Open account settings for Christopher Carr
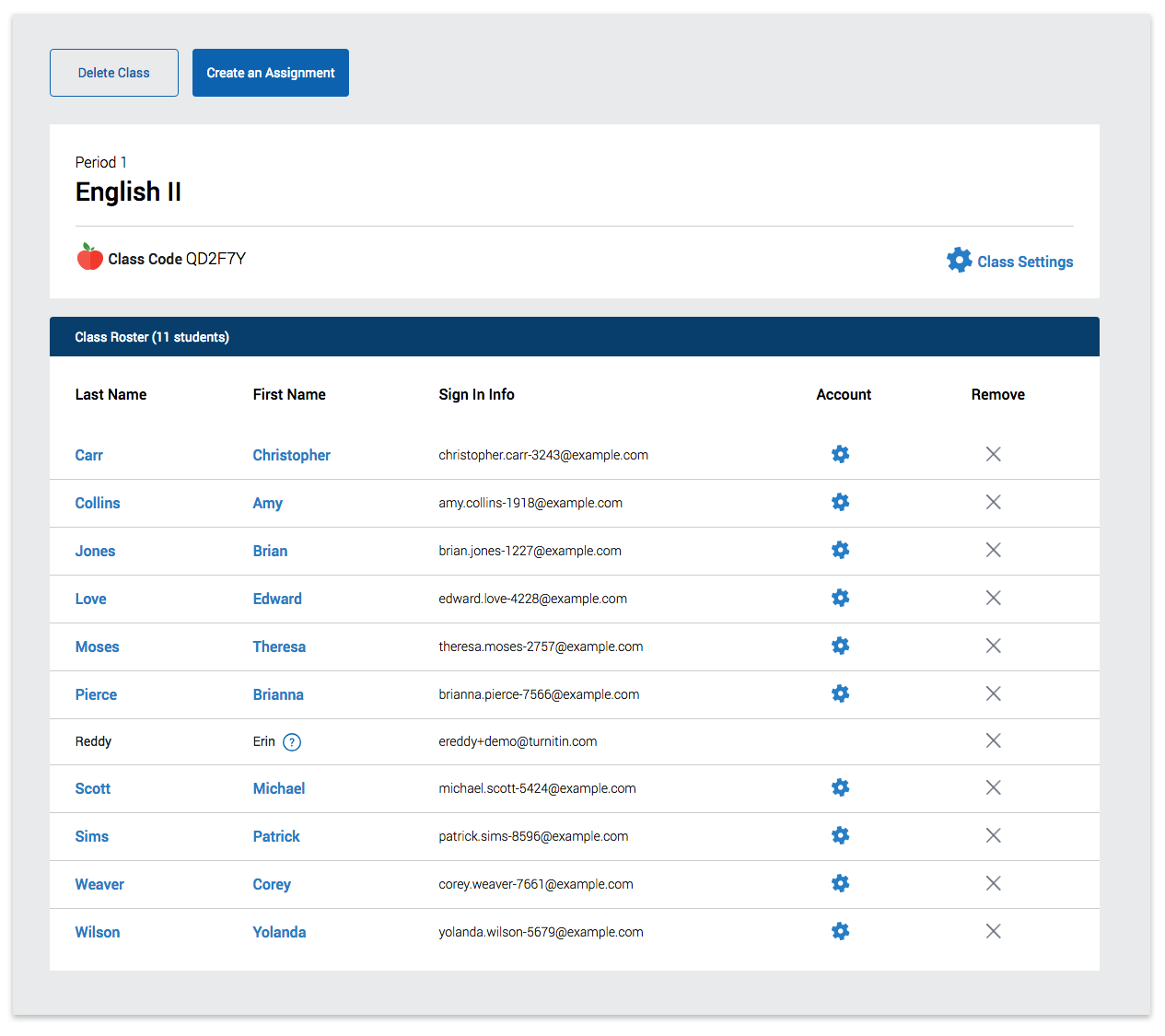Screen dimensions: 1165x1036 (x=840, y=454)
